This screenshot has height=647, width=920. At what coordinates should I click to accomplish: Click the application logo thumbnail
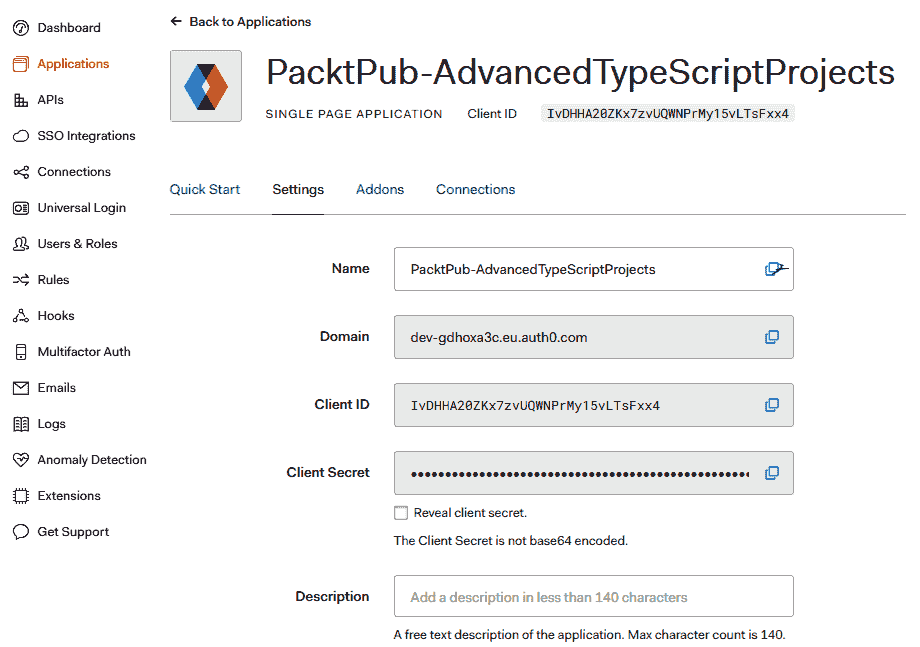(x=206, y=86)
